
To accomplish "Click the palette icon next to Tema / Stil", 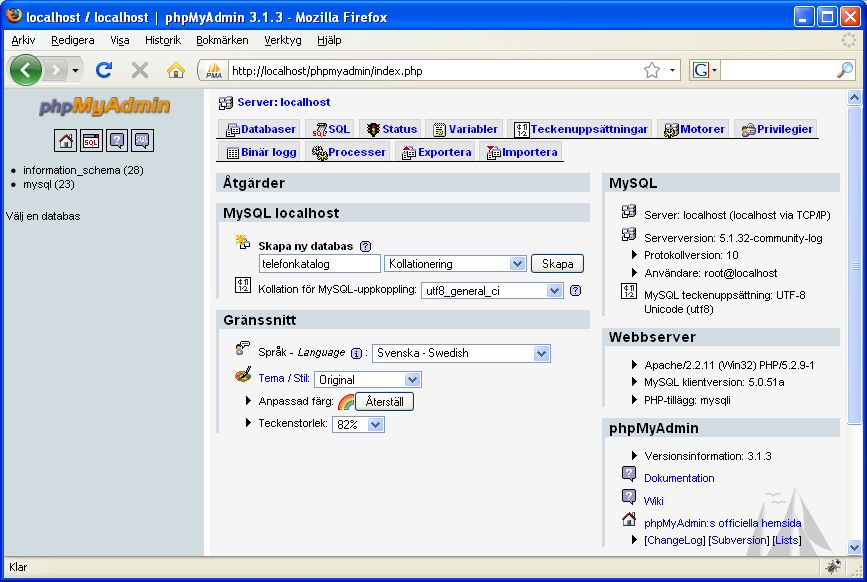I will coord(243,375).
